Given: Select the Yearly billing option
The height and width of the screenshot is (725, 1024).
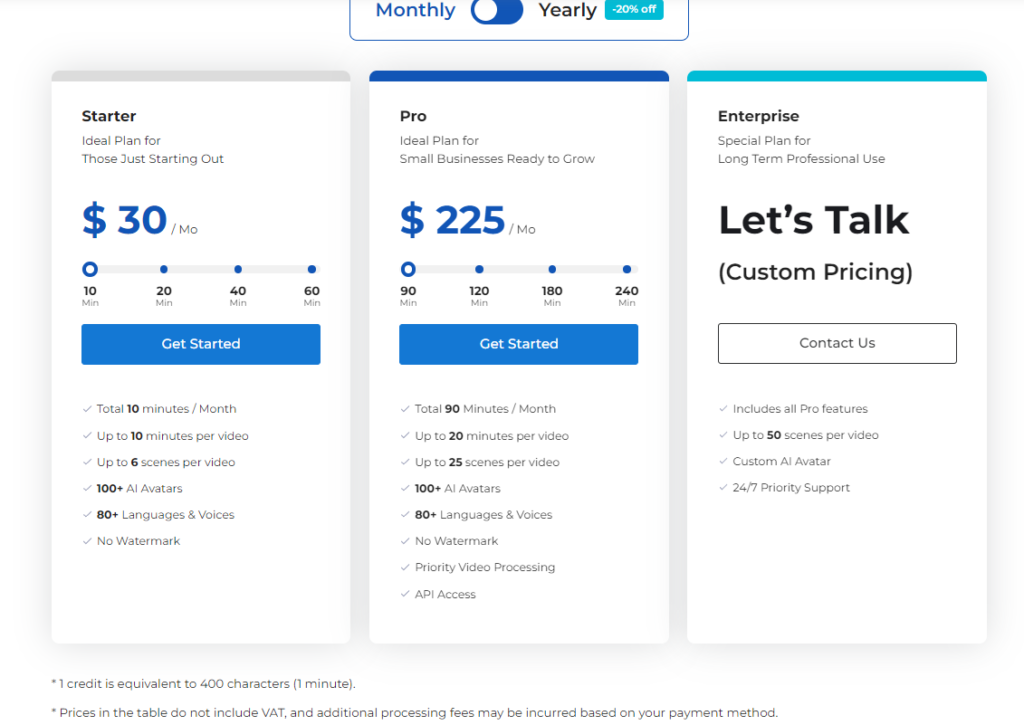Looking at the screenshot, I should (x=567, y=11).
